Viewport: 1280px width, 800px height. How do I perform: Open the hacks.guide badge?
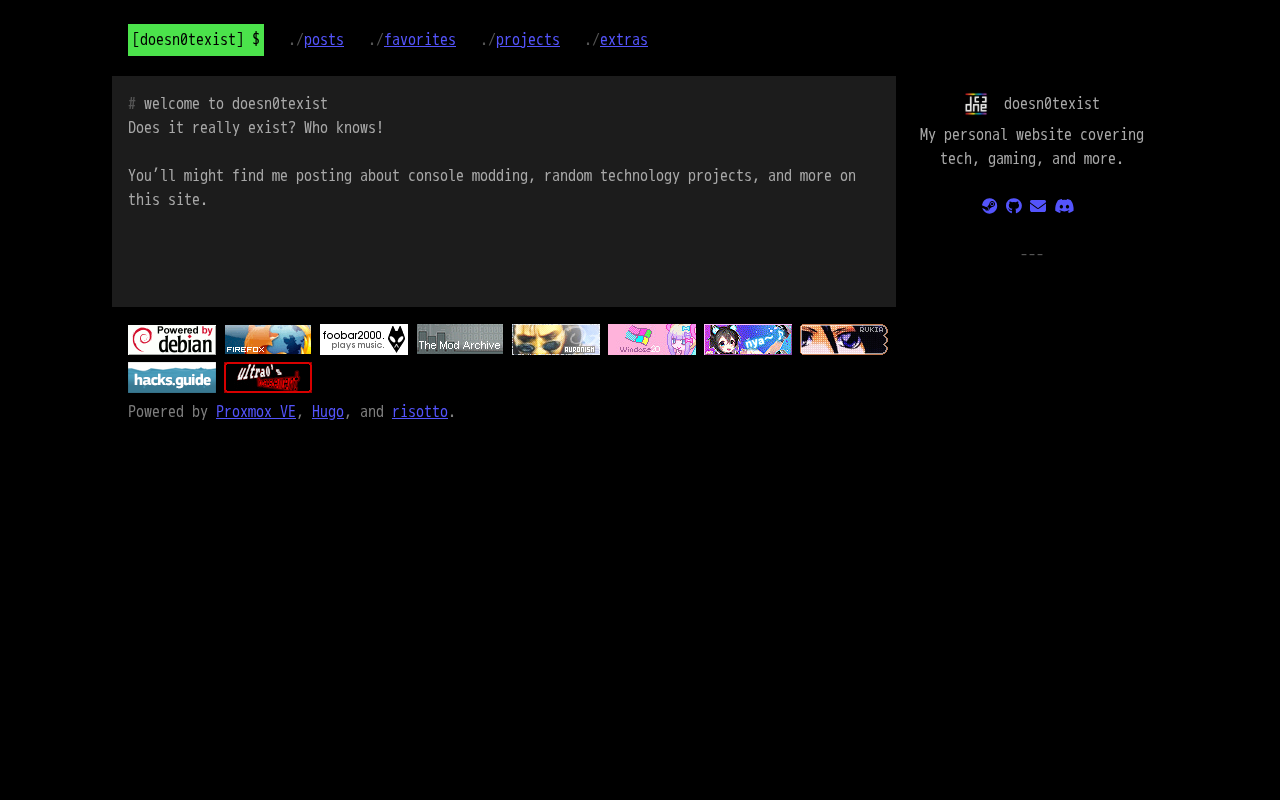click(x=172, y=378)
